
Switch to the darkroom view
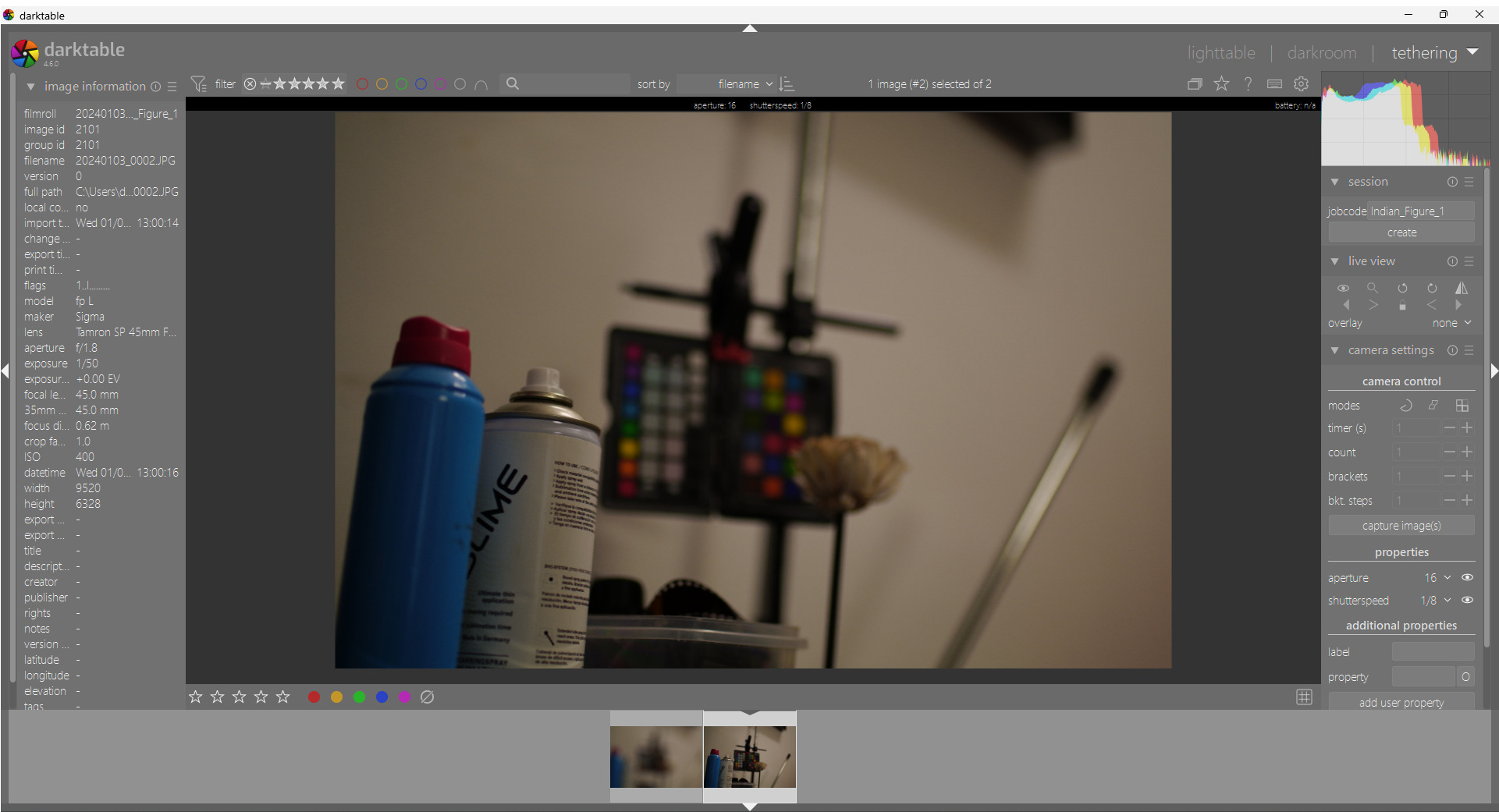[x=1322, y=53]
